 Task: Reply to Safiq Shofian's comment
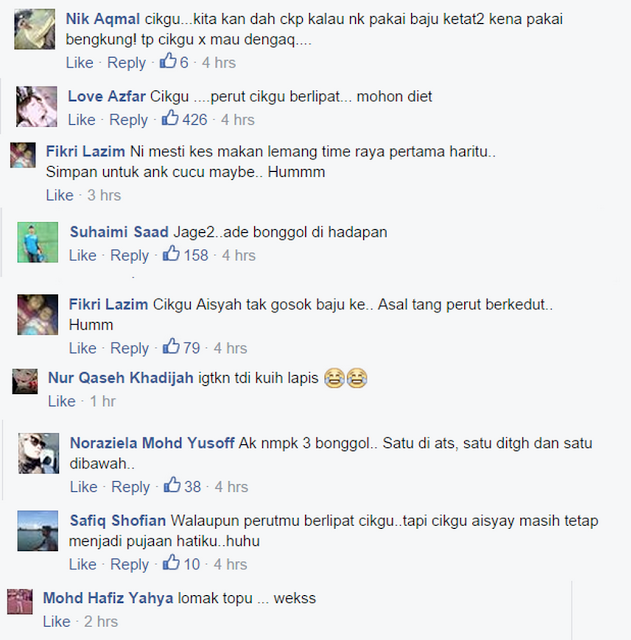129,564
